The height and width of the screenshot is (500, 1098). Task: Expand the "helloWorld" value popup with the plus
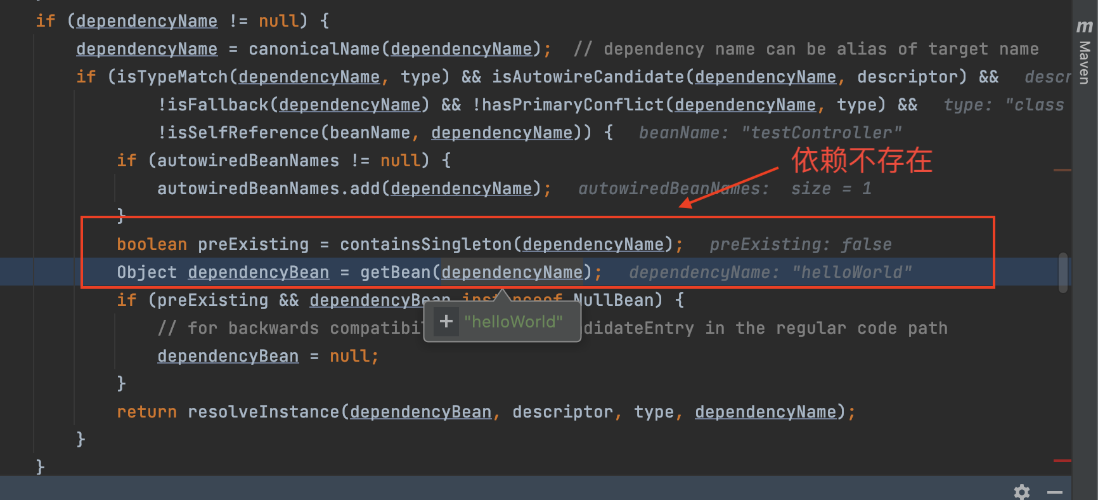(446, 322)
